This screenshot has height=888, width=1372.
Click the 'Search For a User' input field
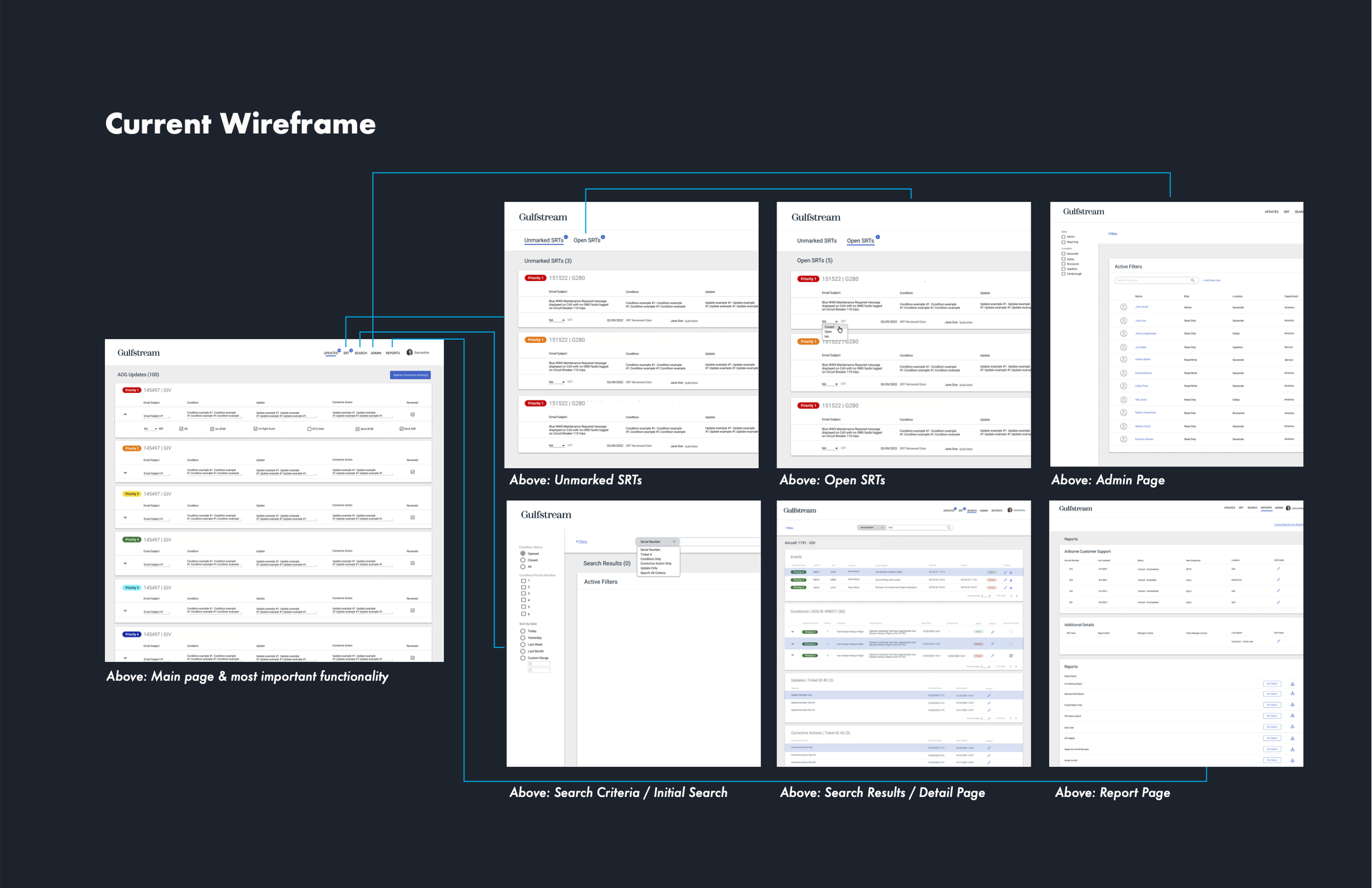pyautogui.click(x=1156, y=280)
